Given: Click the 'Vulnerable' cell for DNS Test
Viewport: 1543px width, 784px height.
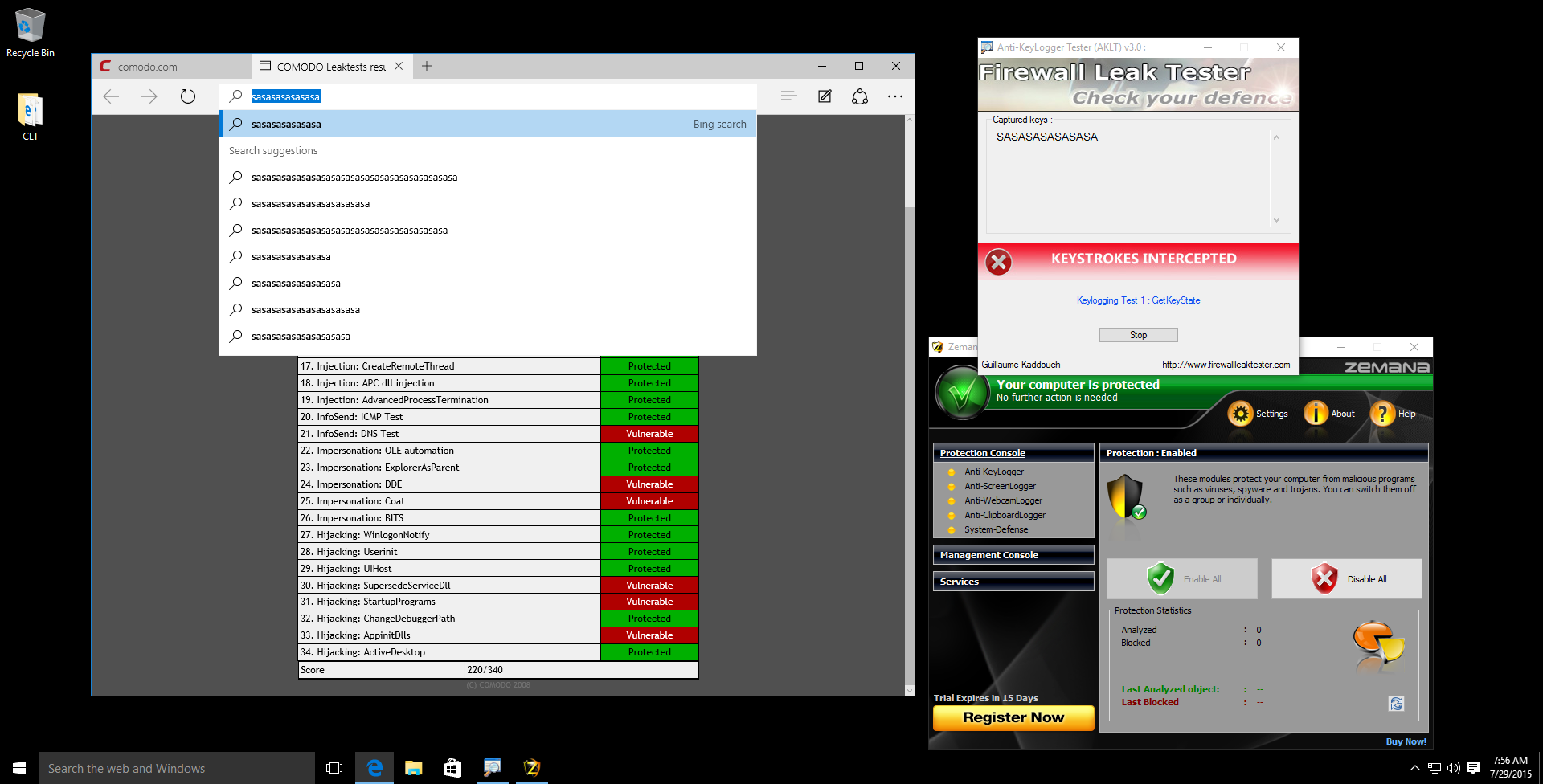Looking at the screenshot, I should (649, 434).
